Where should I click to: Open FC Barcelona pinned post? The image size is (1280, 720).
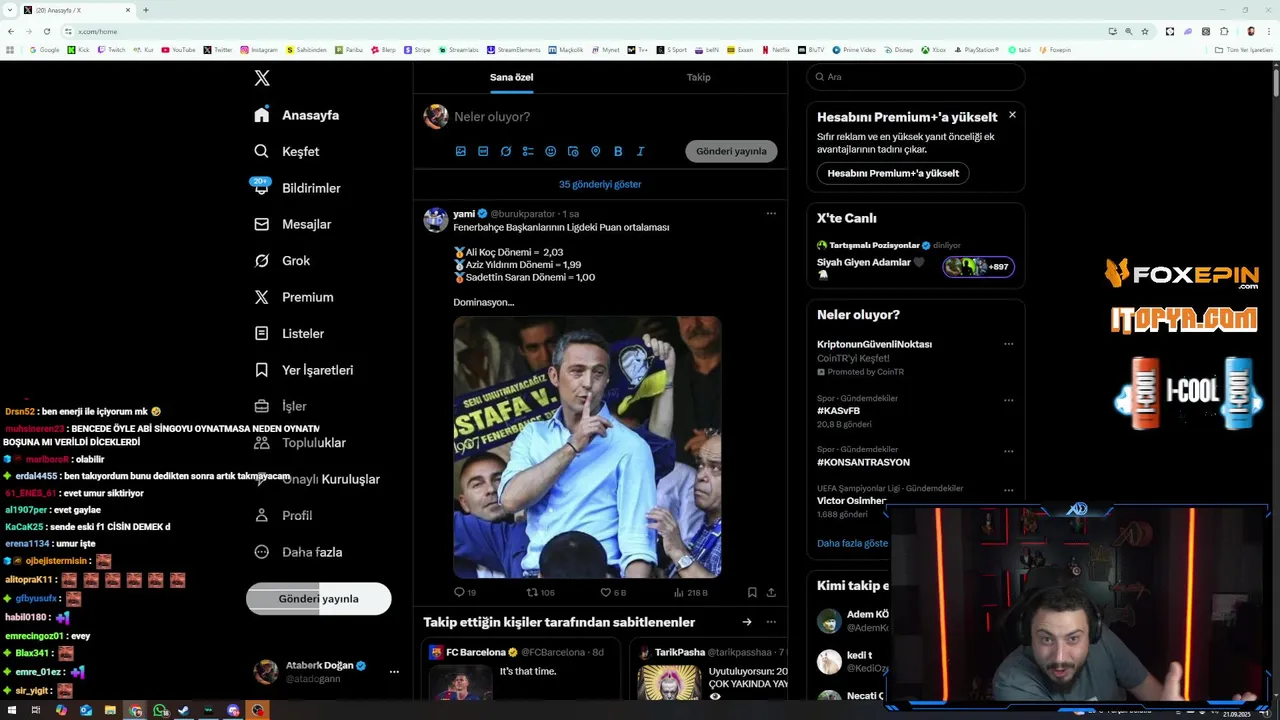[521, 669]
